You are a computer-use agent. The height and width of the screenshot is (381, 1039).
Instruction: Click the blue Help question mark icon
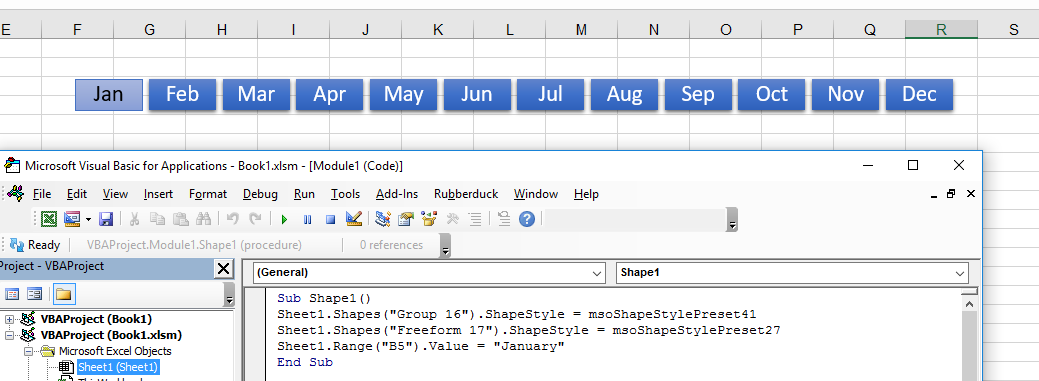[x=527, y=219]
